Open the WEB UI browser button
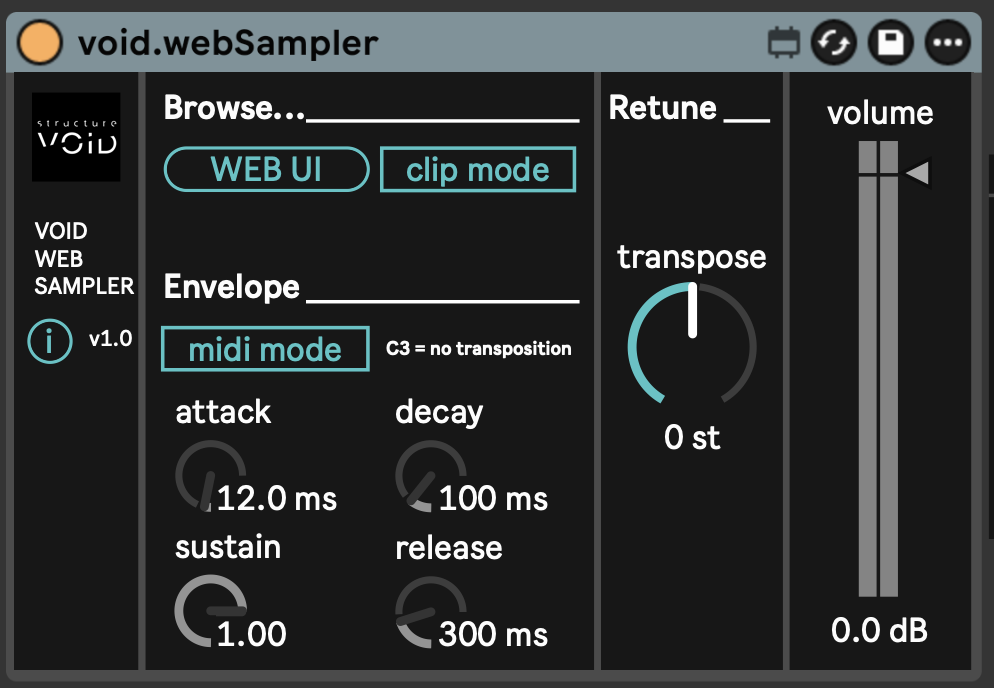Viewport: 994px width, 688px height. (x=266, y=170)
